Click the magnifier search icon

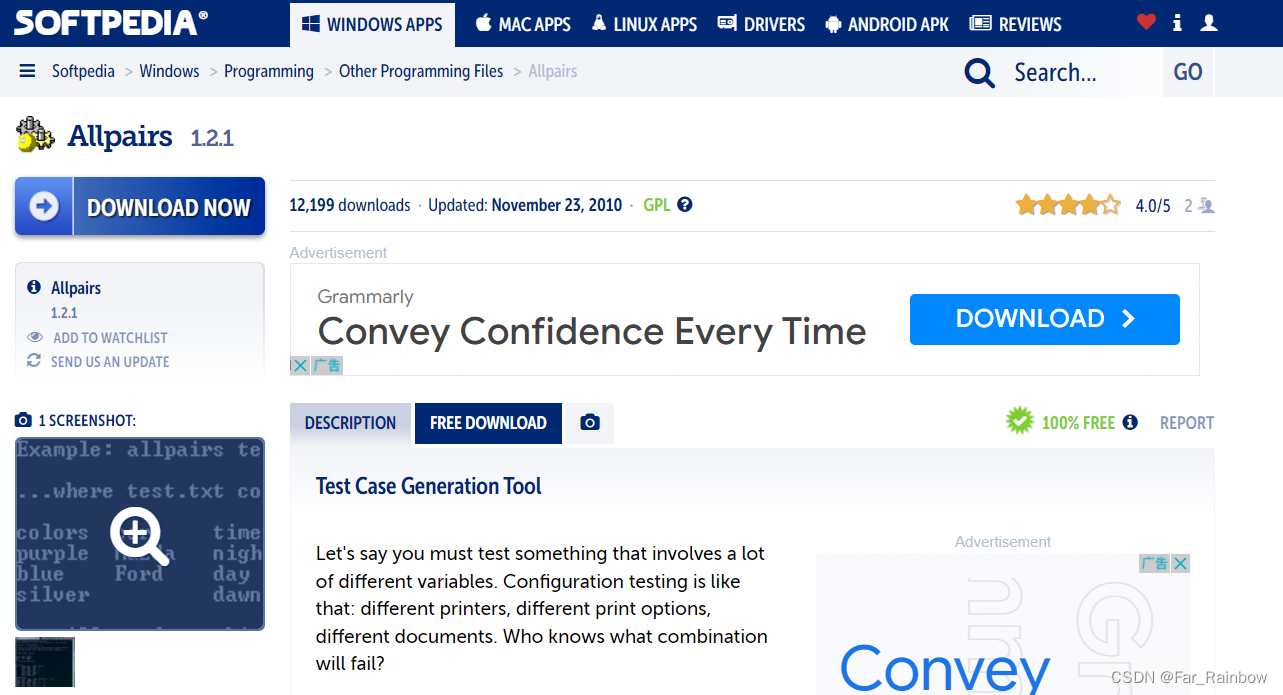click(x=979, y=72)
